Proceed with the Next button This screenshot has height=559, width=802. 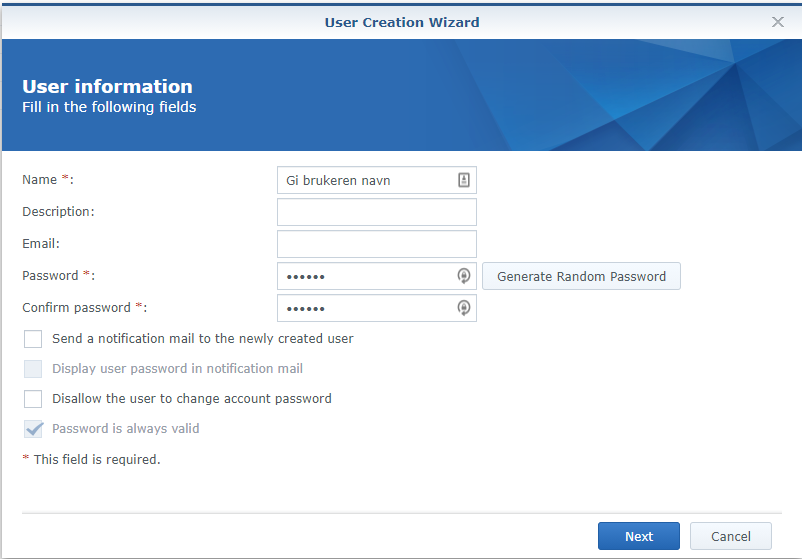638,536
